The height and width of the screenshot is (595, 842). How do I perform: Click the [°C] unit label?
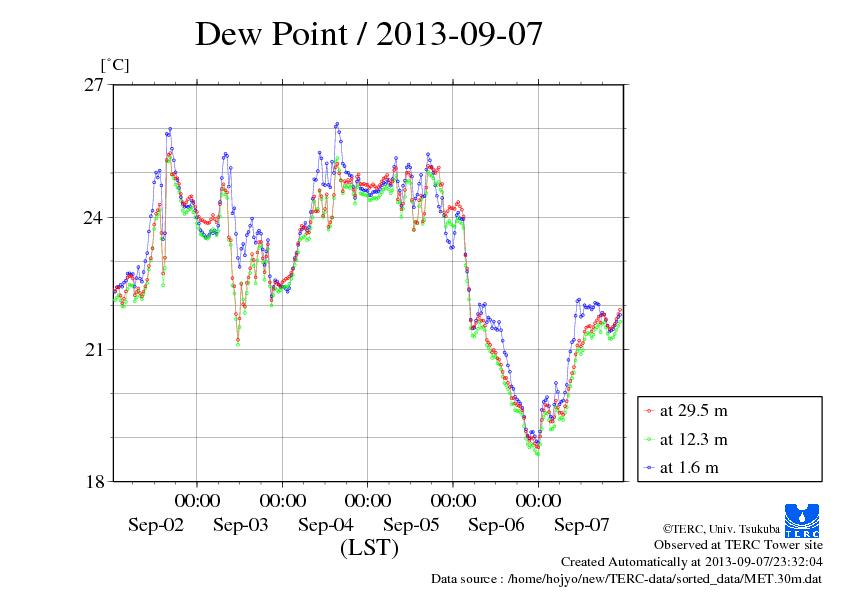coord(114,65)
